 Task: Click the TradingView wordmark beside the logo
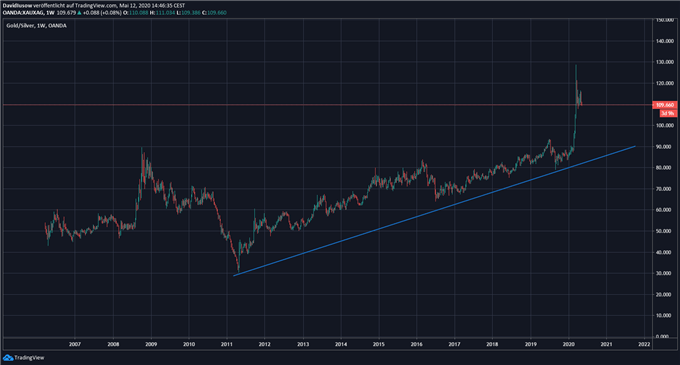[29, 358]
